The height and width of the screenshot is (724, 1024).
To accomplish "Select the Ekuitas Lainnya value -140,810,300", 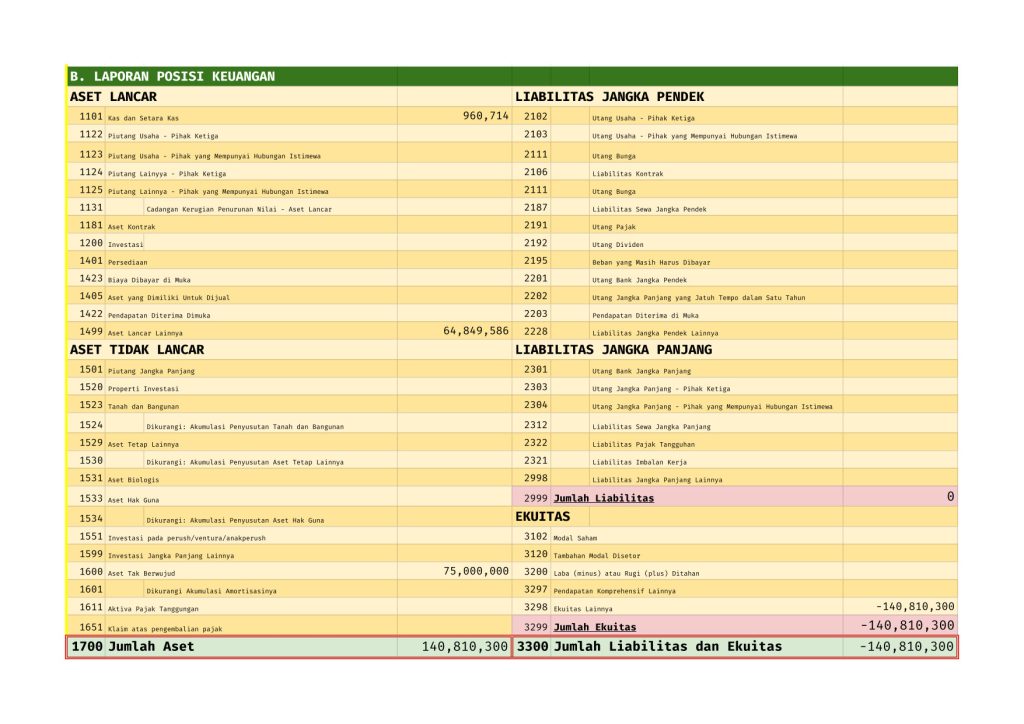I will click(x=915, y=606).
